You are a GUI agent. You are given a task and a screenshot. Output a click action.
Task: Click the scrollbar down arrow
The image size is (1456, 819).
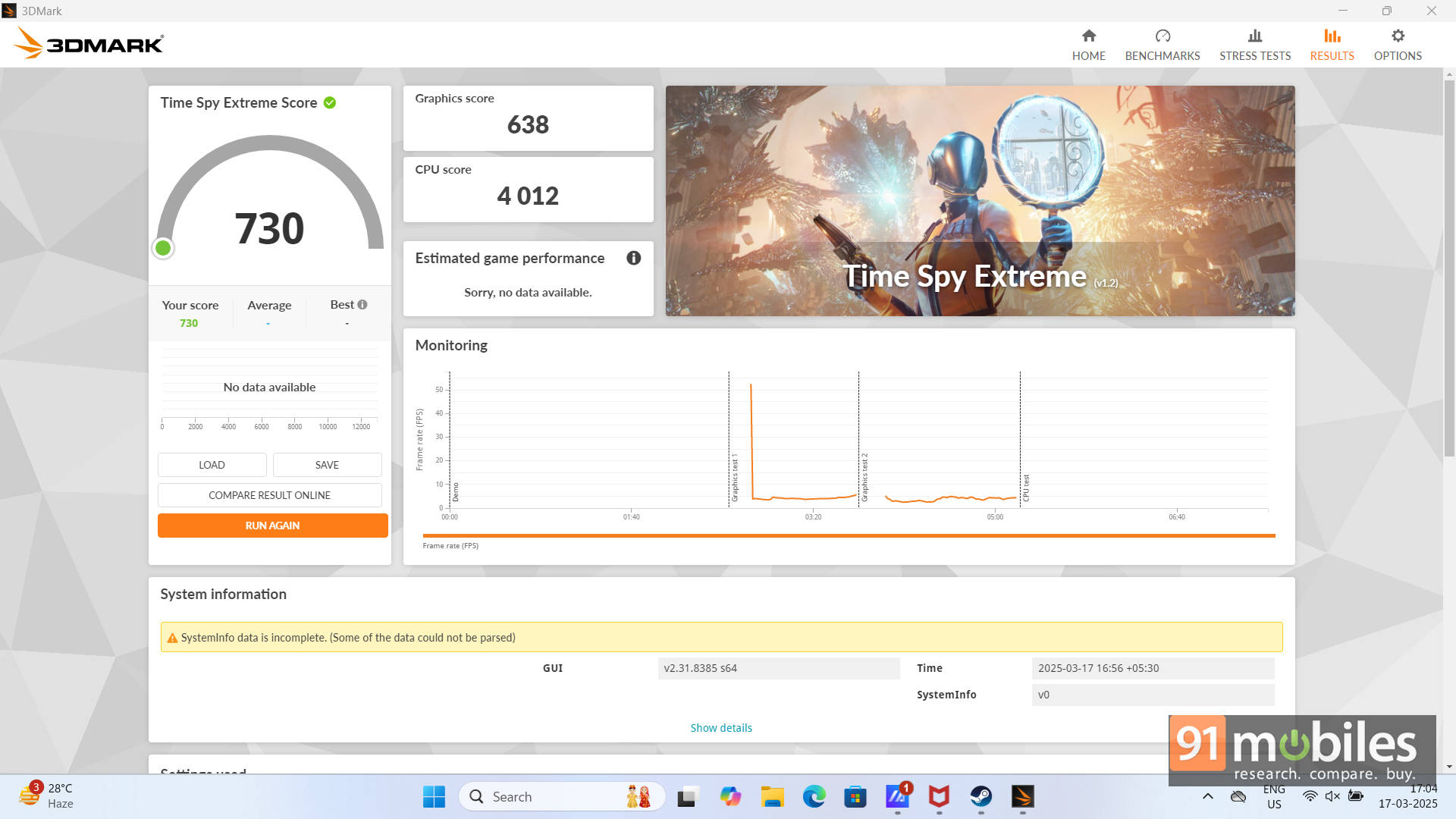(x=1449, y=767)
